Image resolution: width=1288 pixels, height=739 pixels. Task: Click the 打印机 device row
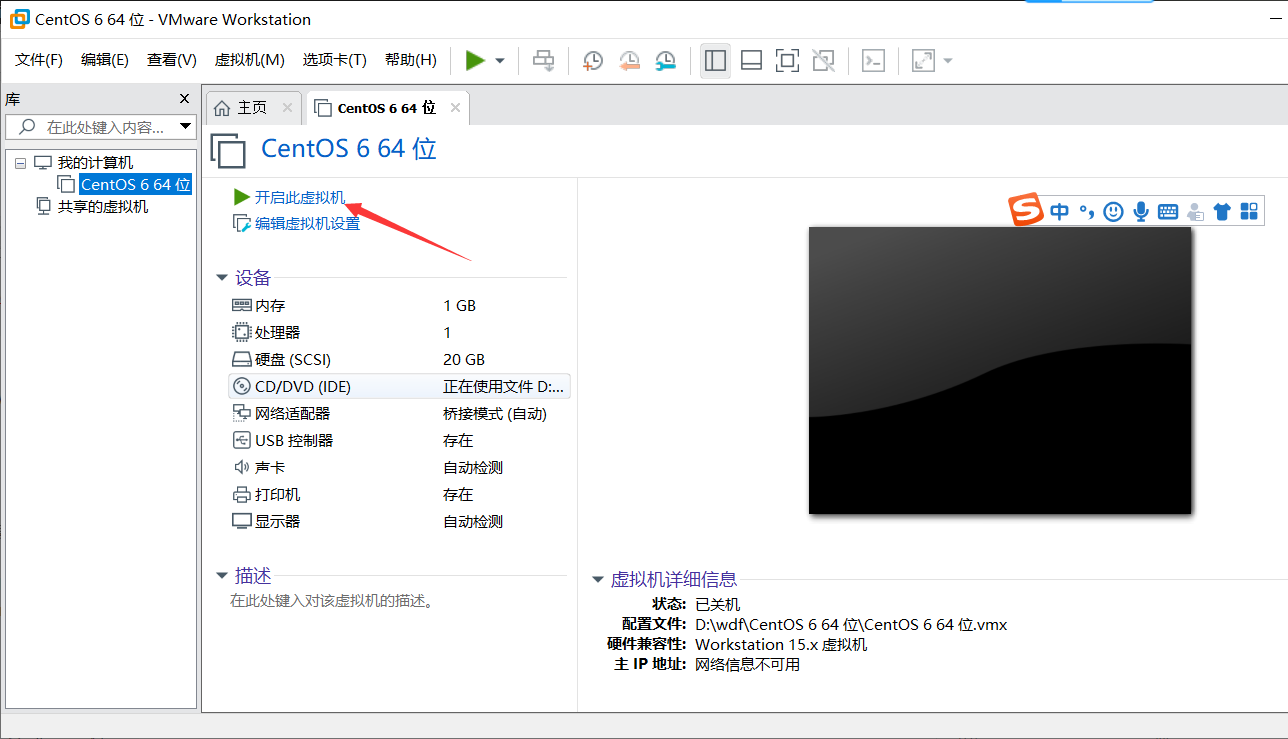[400, 495]
